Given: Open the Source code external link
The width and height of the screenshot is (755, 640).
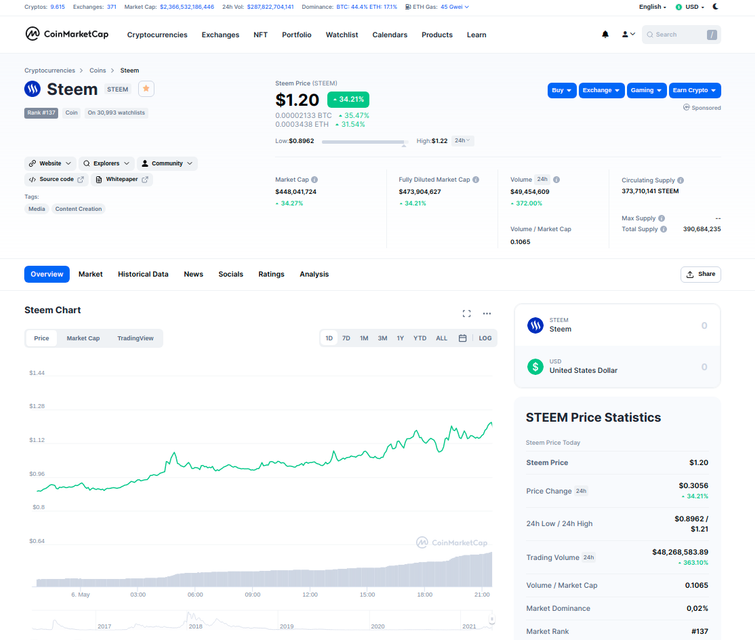Looking at the screenshot, I should (56, 179).
